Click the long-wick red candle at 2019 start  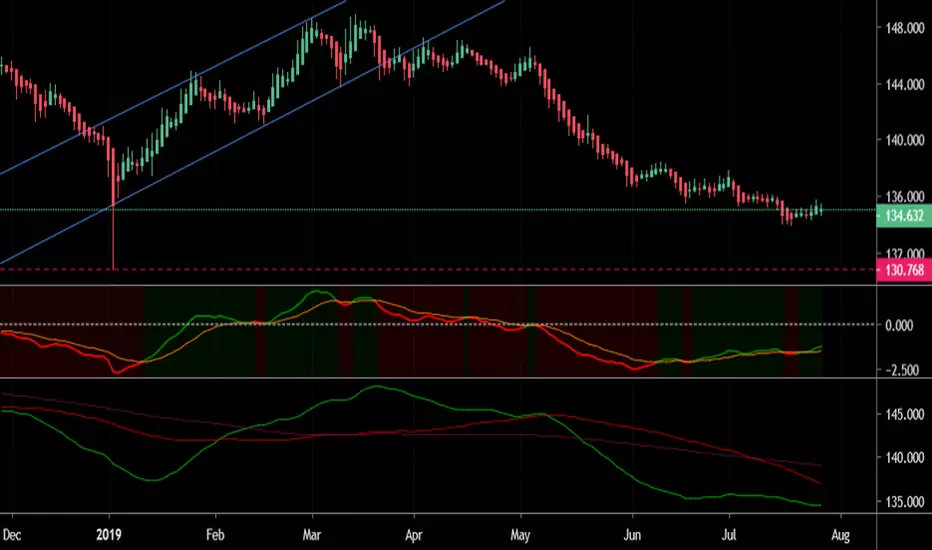112,208
